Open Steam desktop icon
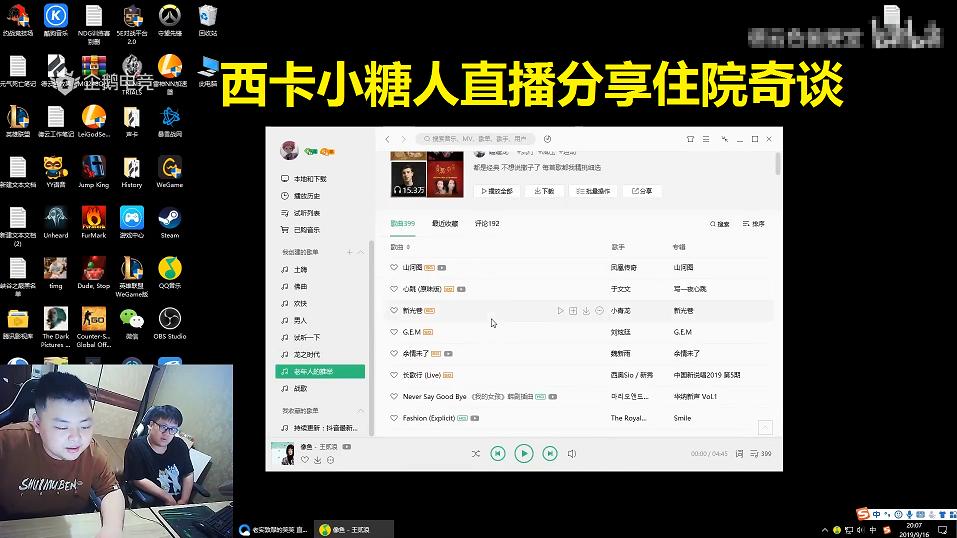The height and width of the screenshot is (538, 957). 170,223
